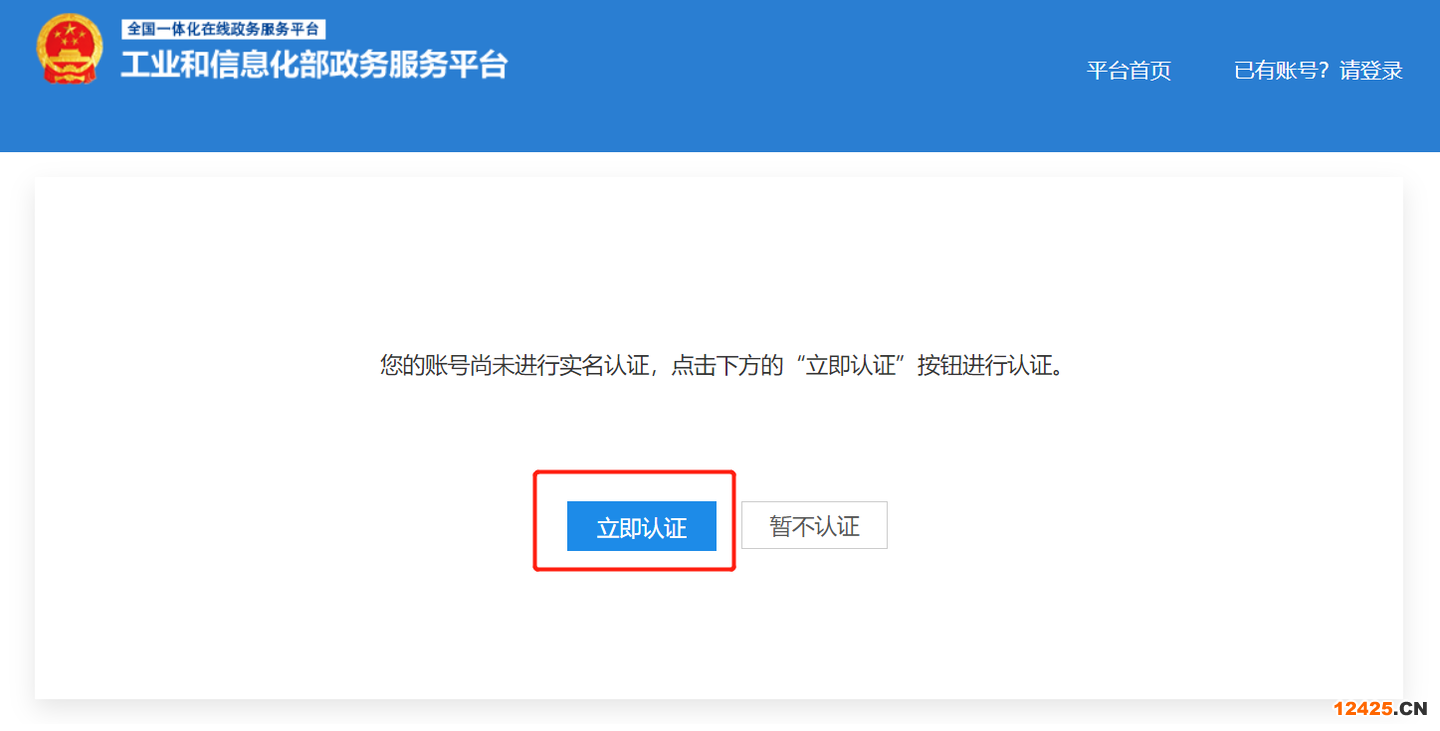The image size is (1440, 731).
Task: Select the 请登录 words in header
Action: click(1372, 71)
